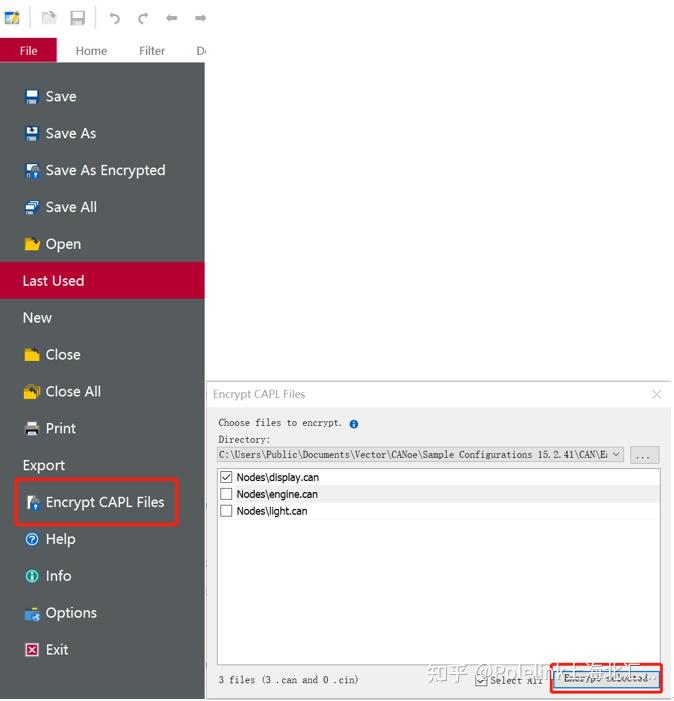Uncheck the Nodes\display.can checkbox

[x=226, y=477]
